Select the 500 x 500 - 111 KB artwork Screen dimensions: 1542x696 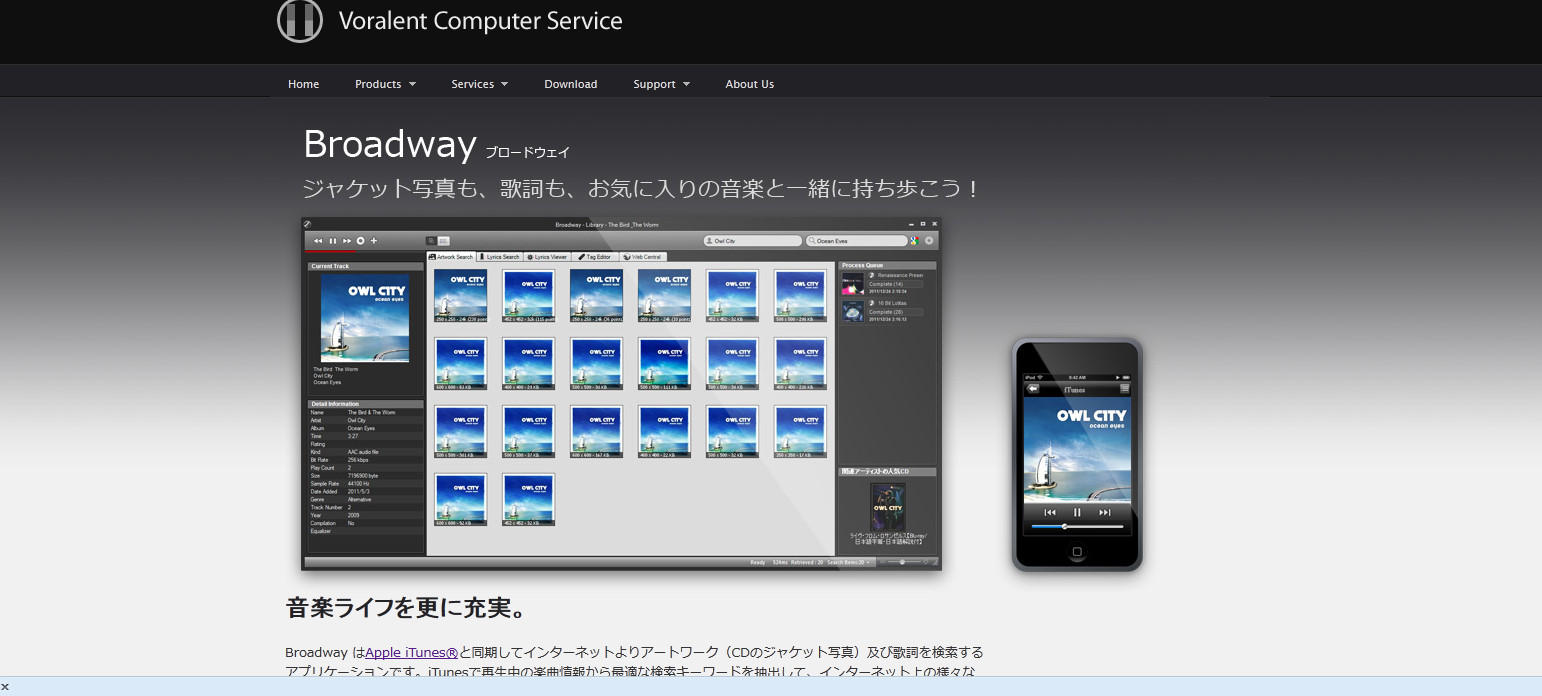point(664,364)
